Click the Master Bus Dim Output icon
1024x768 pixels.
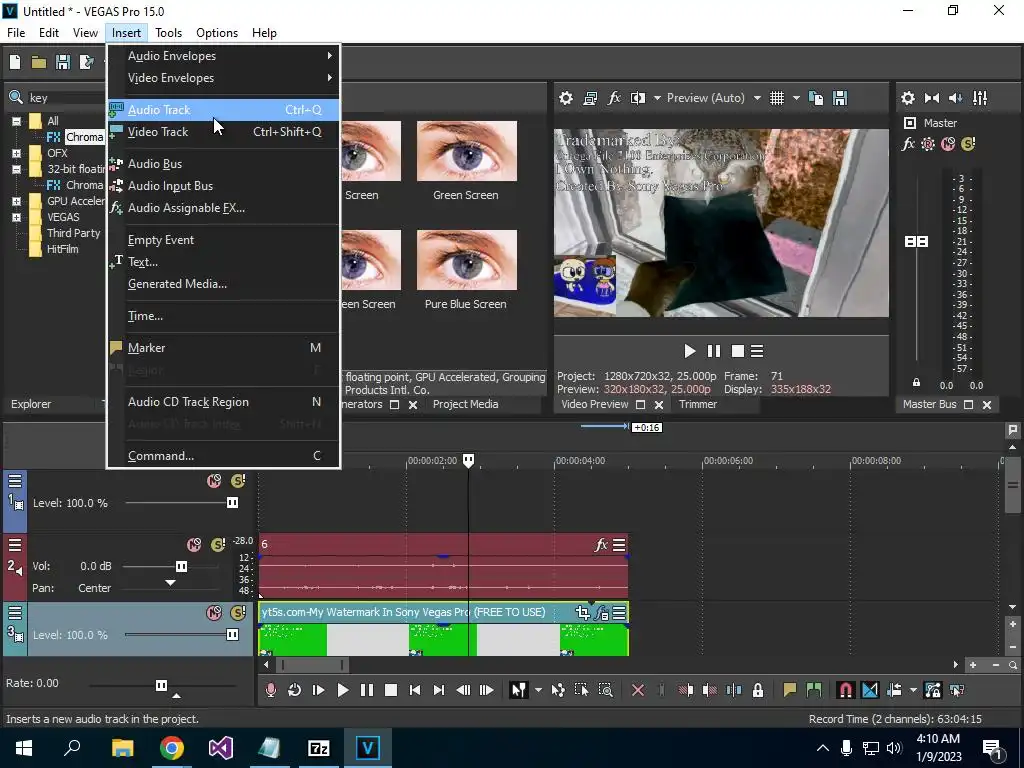(955, 98)
